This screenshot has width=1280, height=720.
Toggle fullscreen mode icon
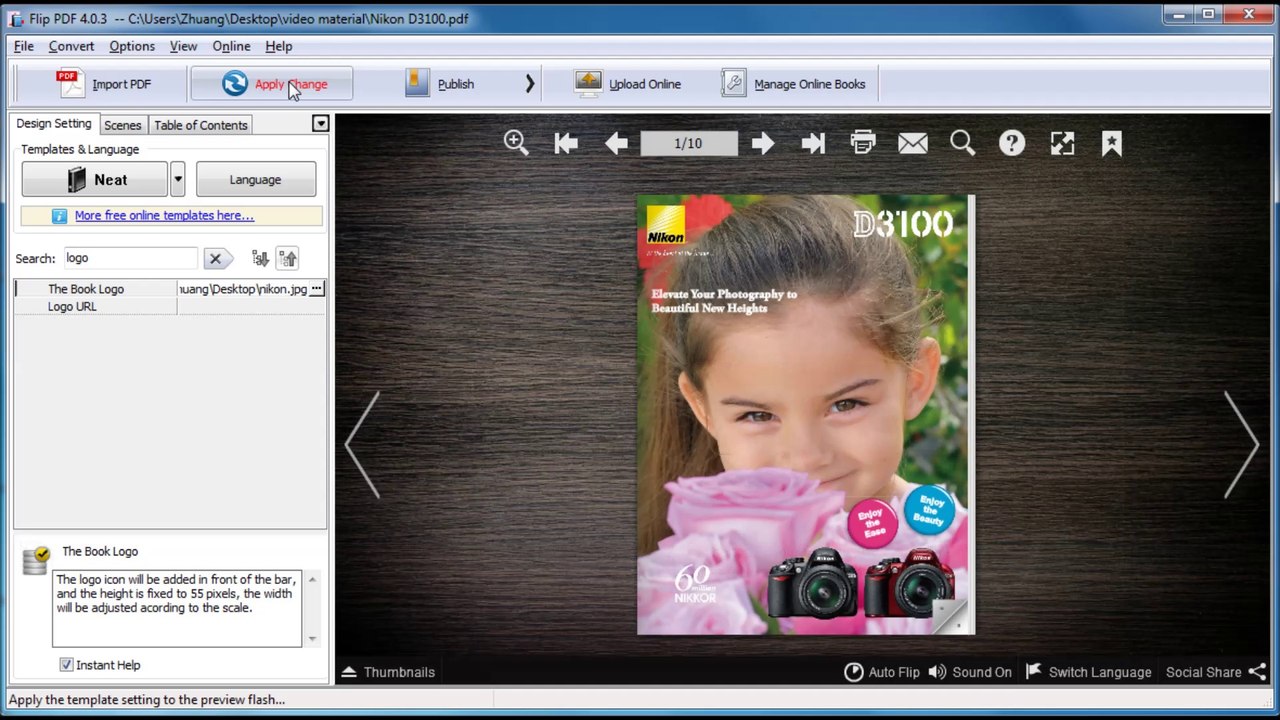1062,143
